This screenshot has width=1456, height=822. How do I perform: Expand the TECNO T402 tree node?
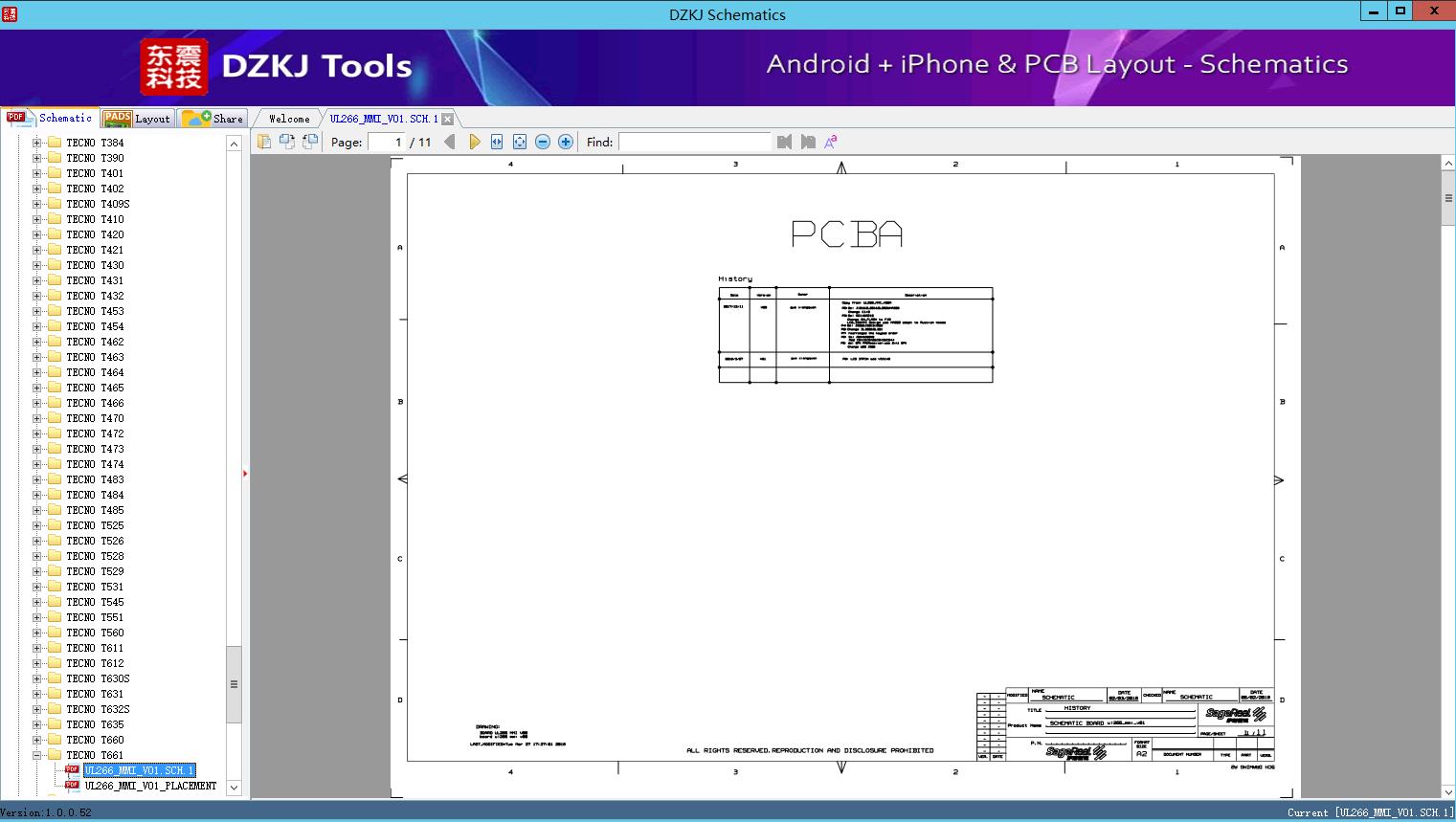(36, 189)
